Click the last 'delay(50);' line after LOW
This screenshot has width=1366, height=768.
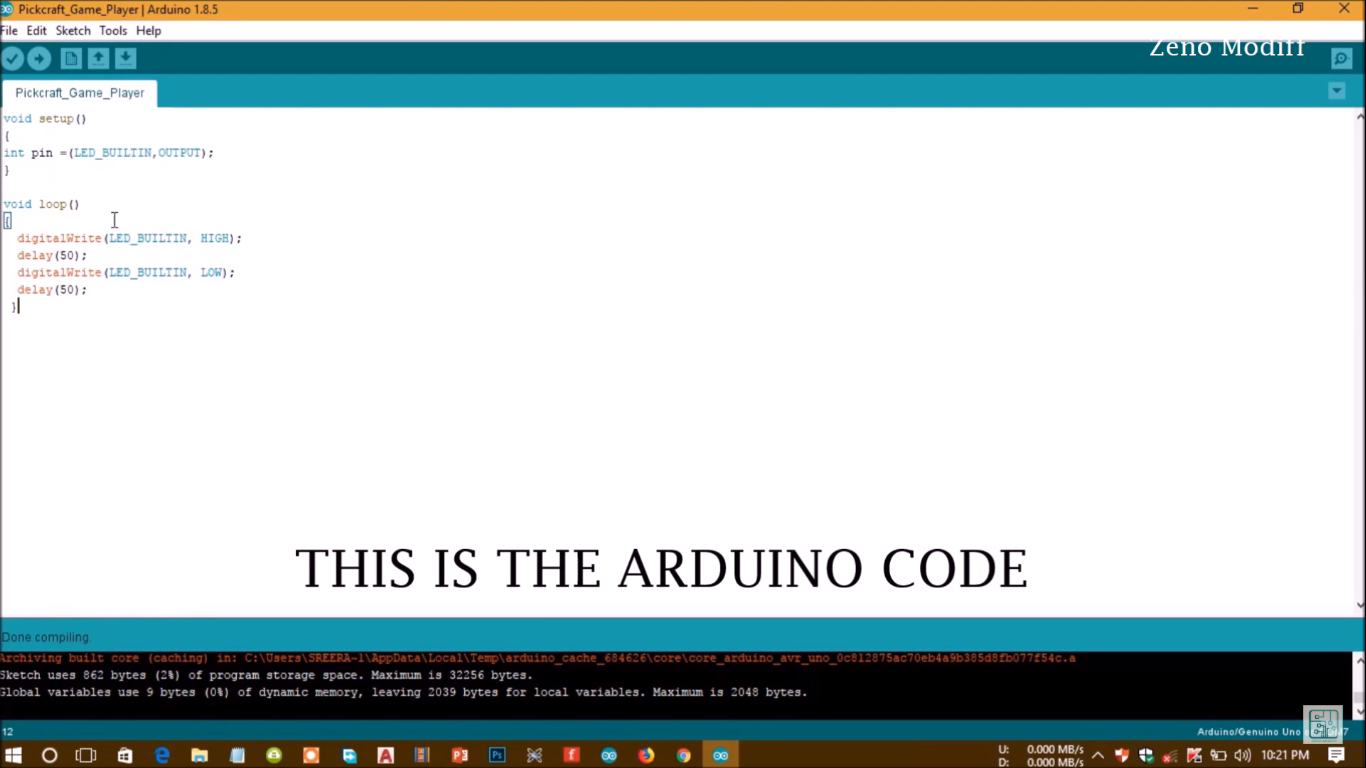point(52,290)
